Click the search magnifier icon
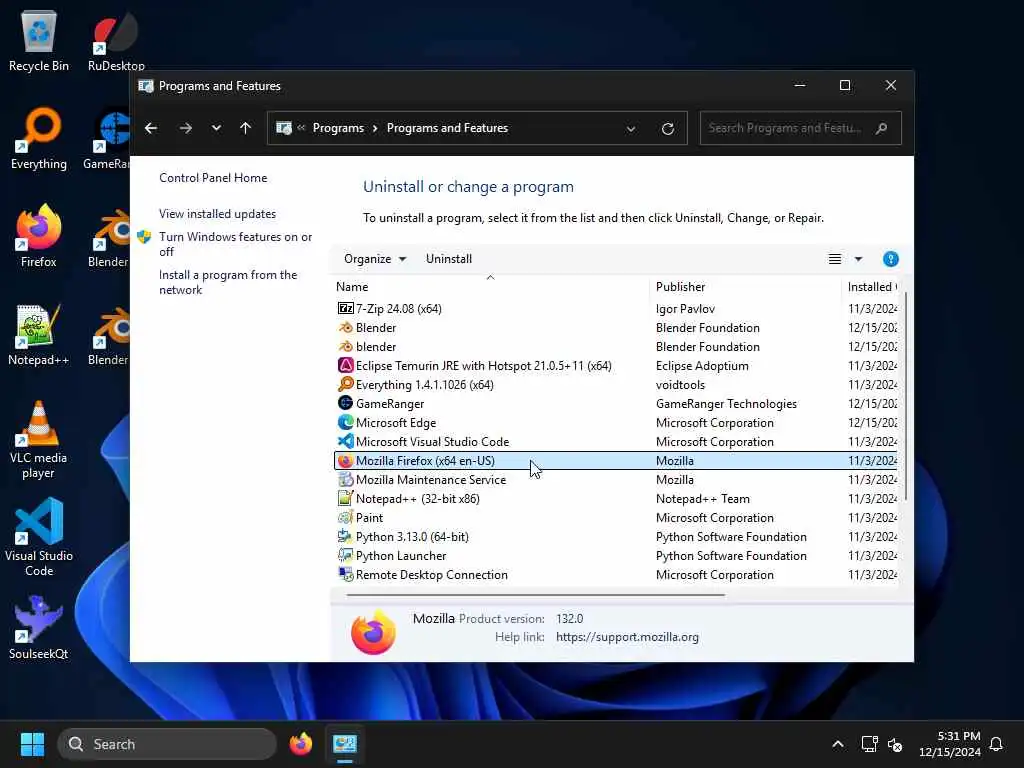This screenshot has height=768, width=1024. pos(882,128)
